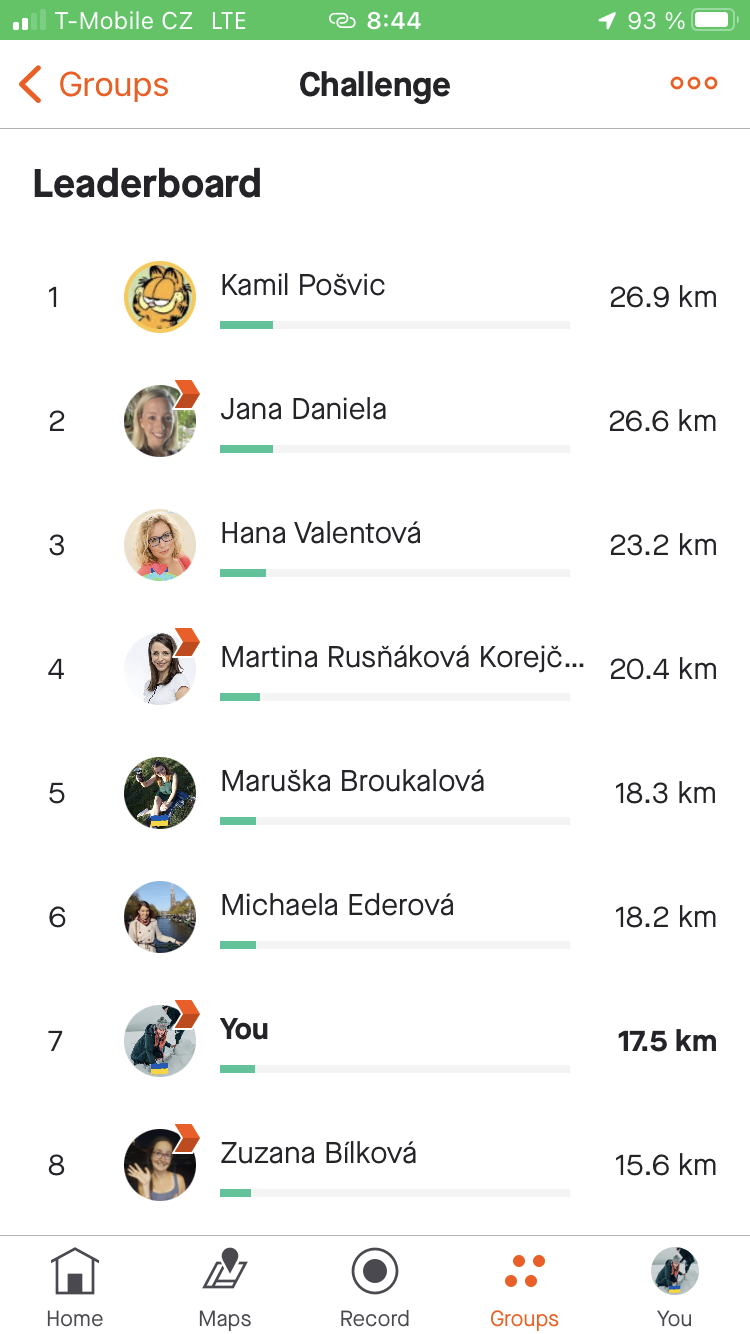Select the Groups tab icon

click(x=524, y=1272)
